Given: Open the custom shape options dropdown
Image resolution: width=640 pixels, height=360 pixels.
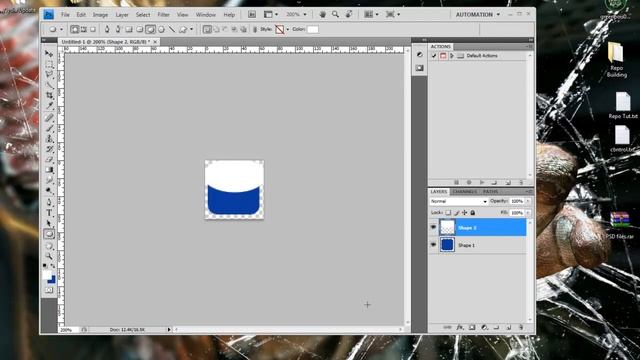Looking at the screenshot, I should point(191,29).
